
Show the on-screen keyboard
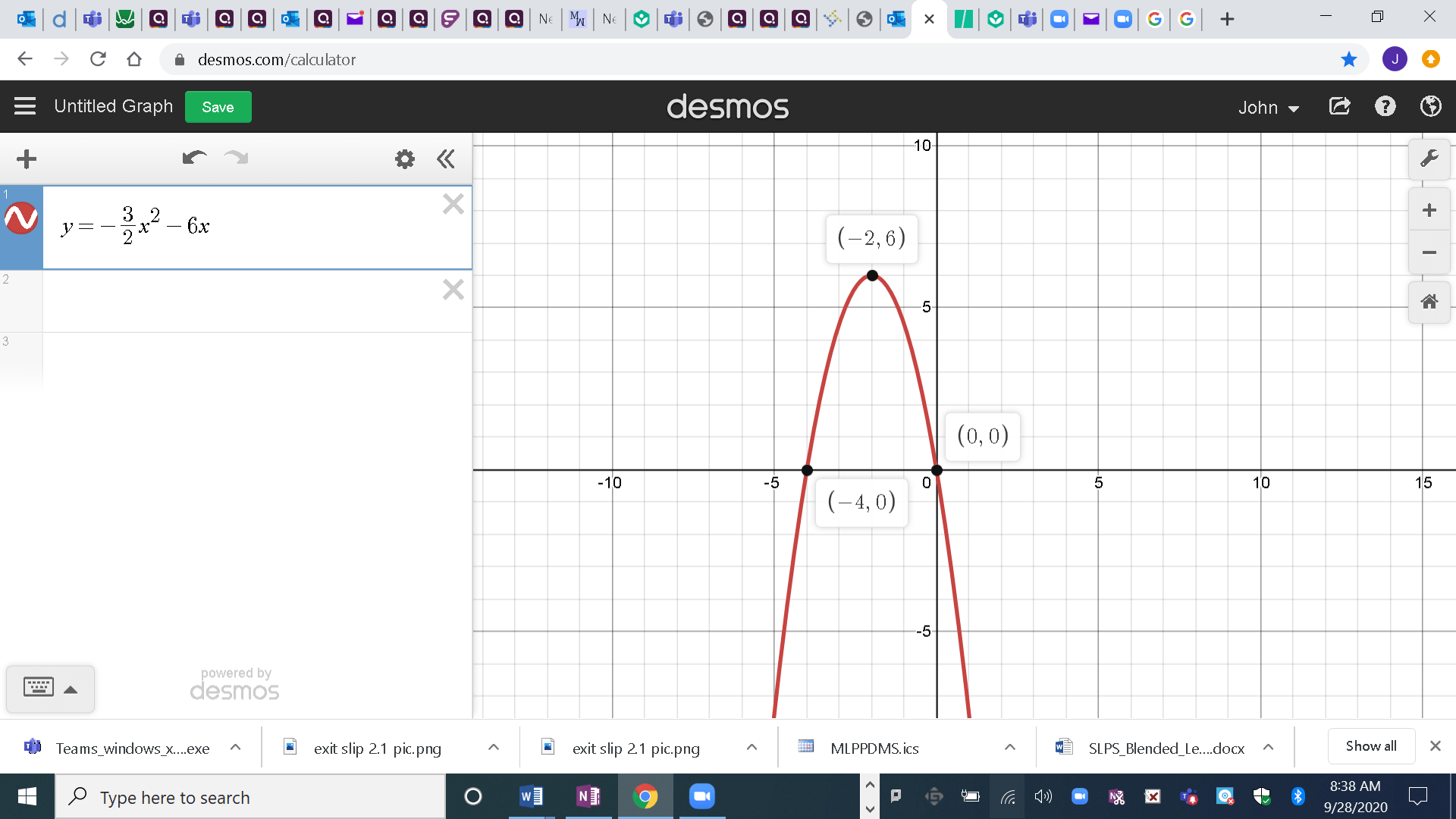[40, 687]
